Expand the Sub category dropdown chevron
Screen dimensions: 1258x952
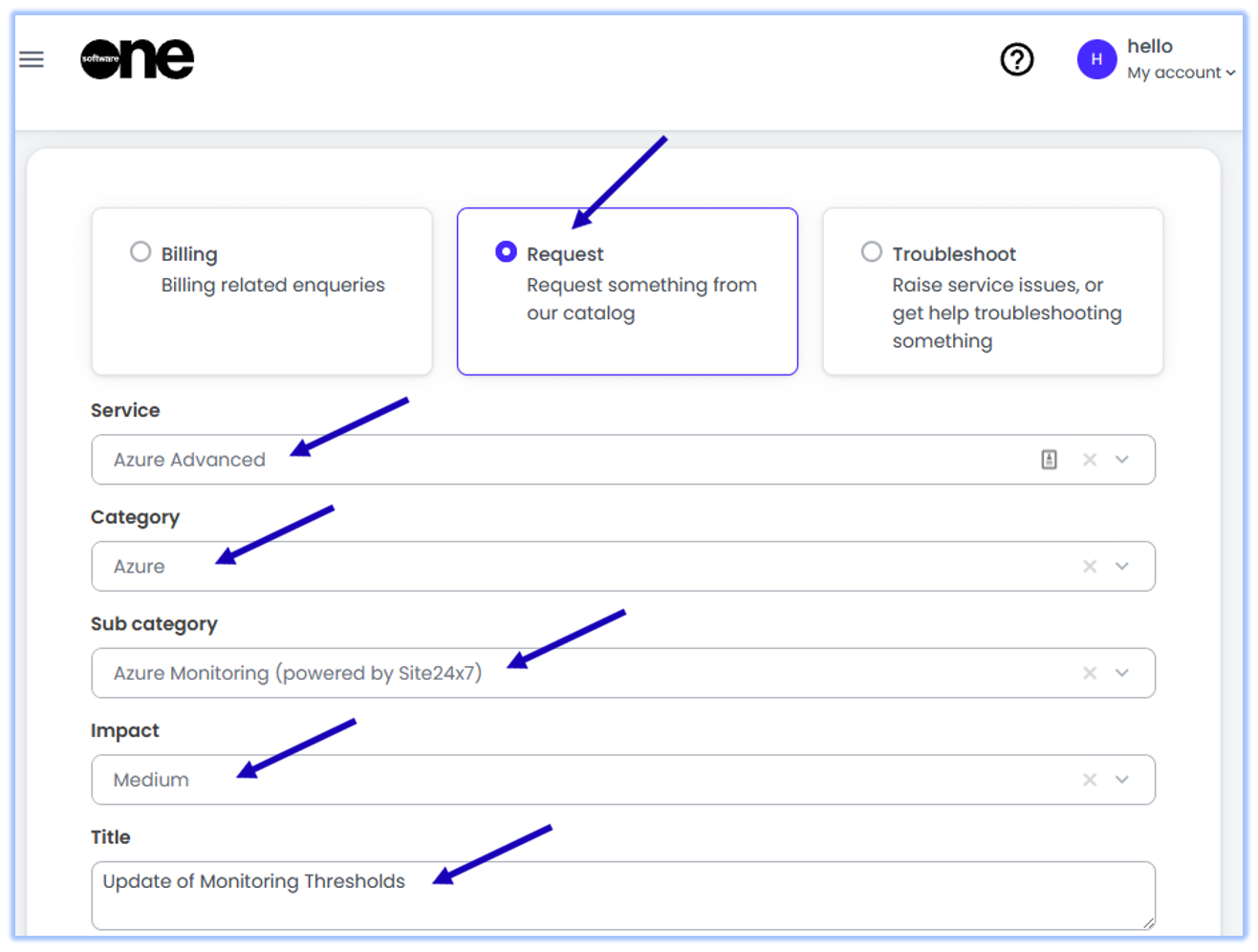coord(1122,673)
